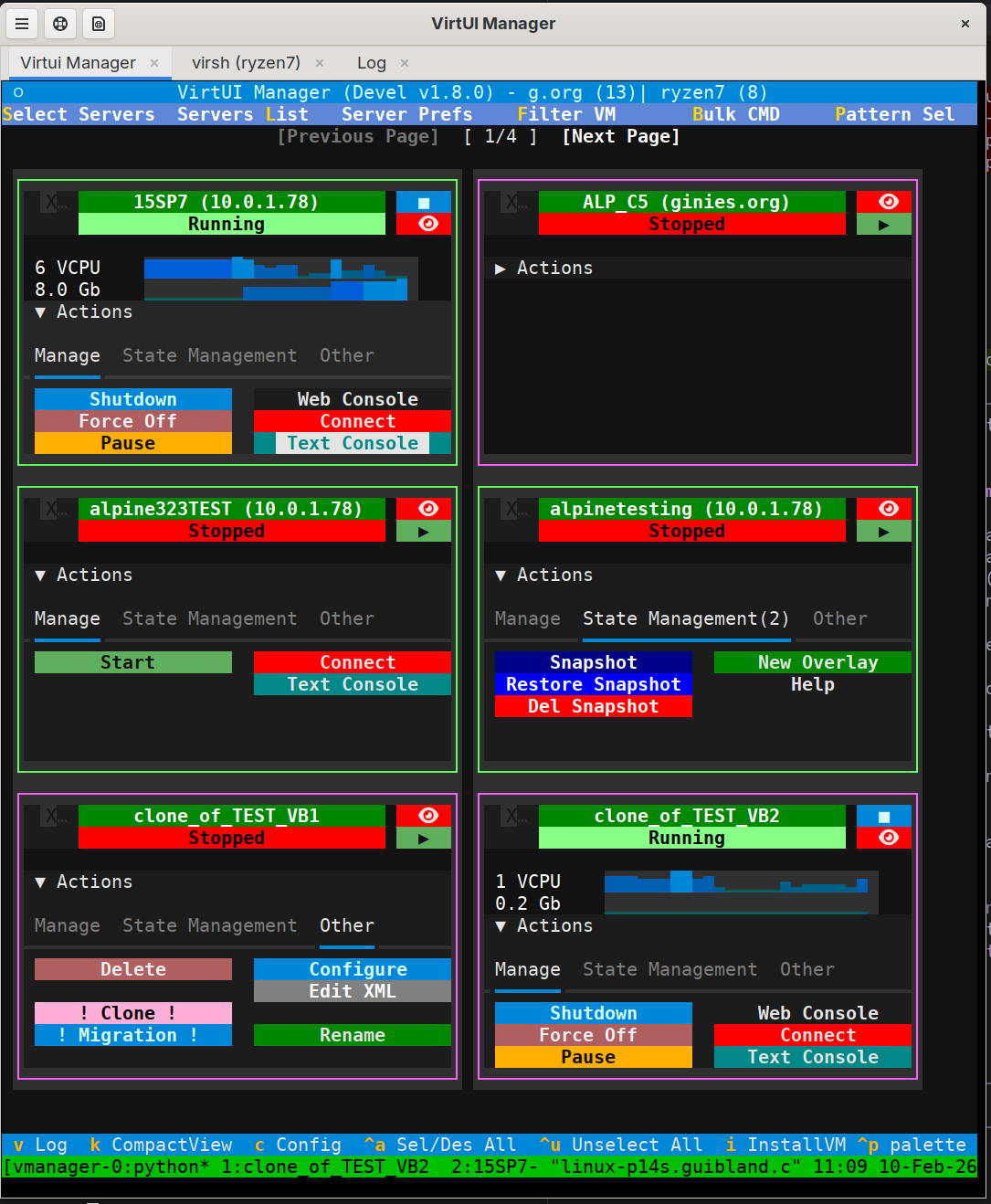Click the stop square icon on 15SP7
The height and width of the screenshot is (1204, 991).
tap(423, 201)
